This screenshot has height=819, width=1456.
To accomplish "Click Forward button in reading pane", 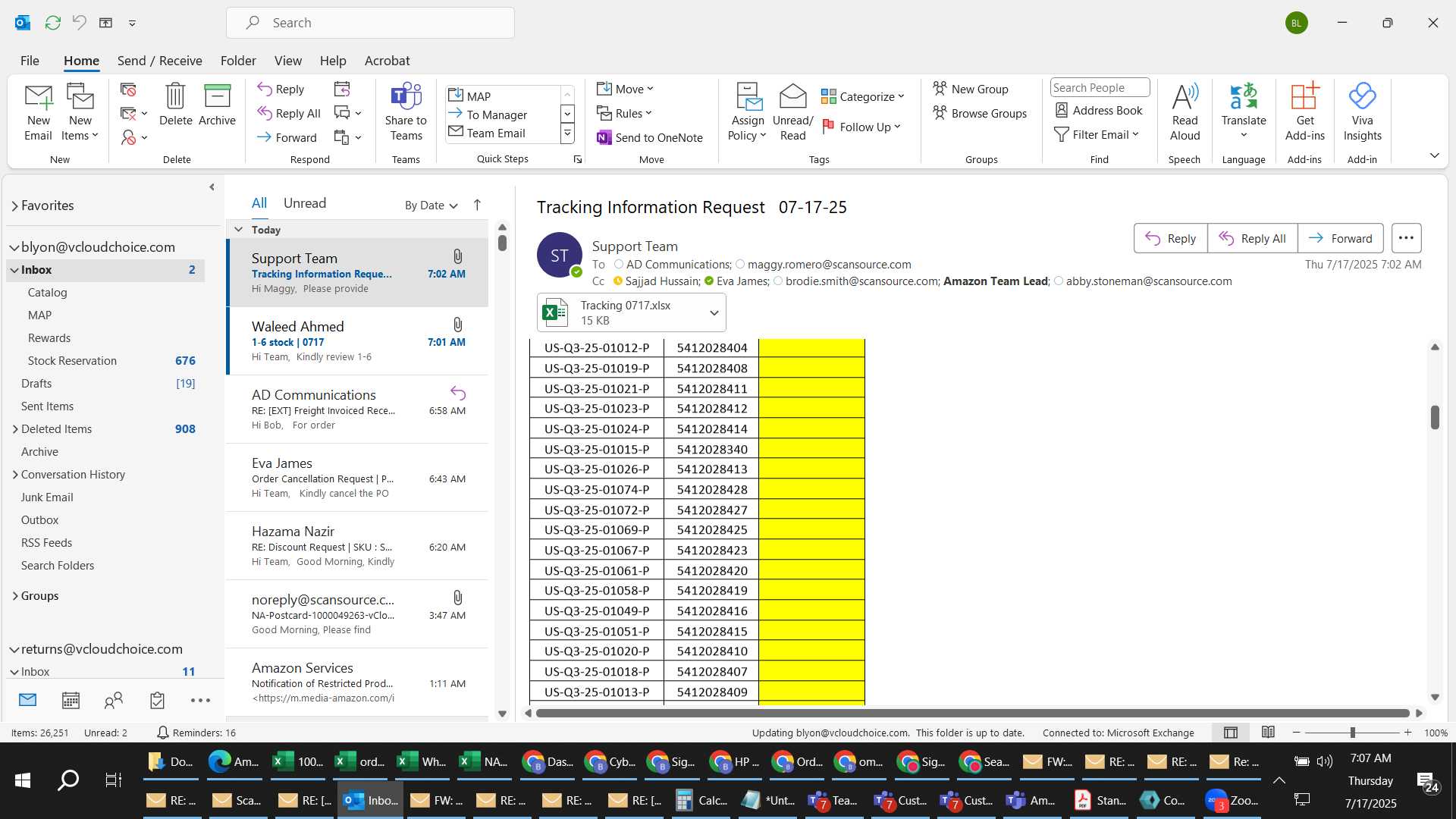I will (1340, 238).
